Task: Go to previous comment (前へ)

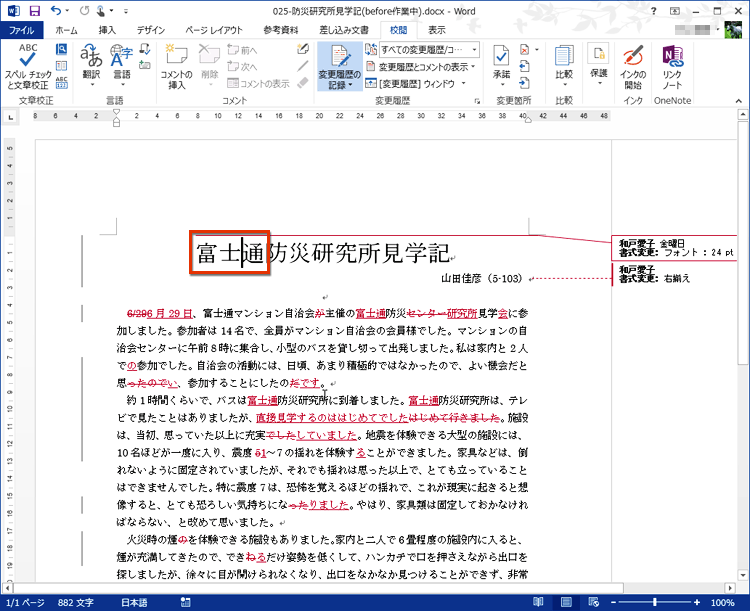Action: [243, 50]
